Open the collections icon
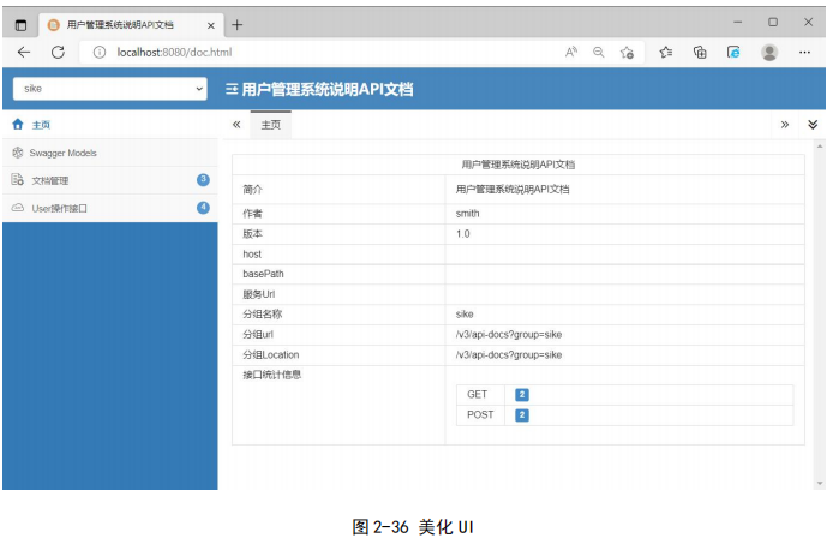Image resolution: width=839 pixels, height=550 pixels. pyautogui.click(x=700, y=52)
